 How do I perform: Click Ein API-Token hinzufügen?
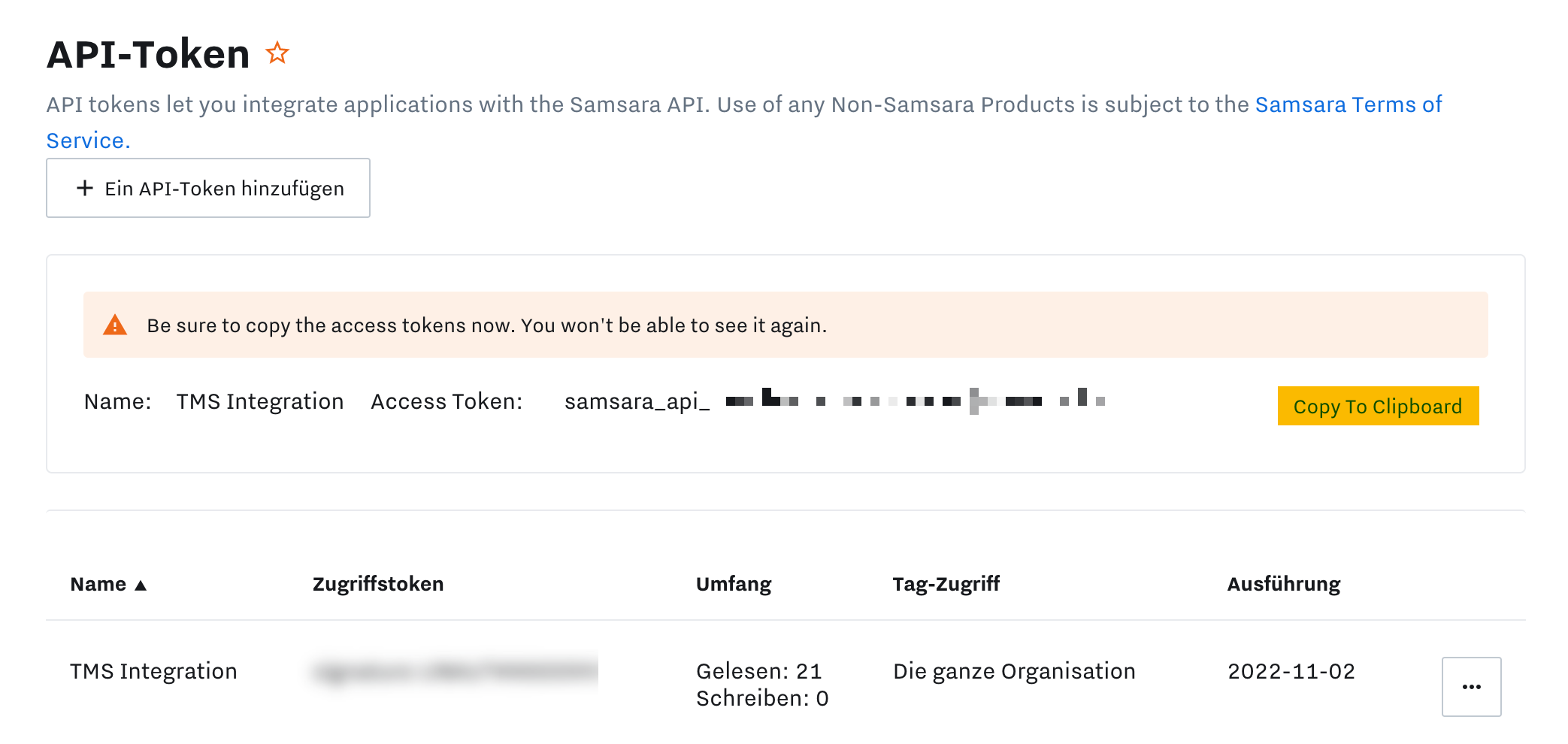pos(208,188)
